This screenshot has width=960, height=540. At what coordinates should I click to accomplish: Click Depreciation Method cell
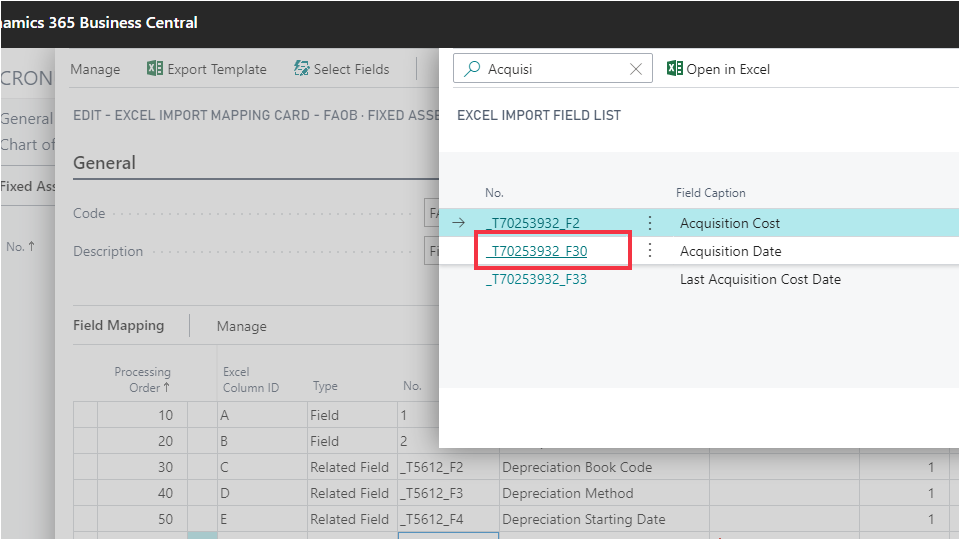604,493
